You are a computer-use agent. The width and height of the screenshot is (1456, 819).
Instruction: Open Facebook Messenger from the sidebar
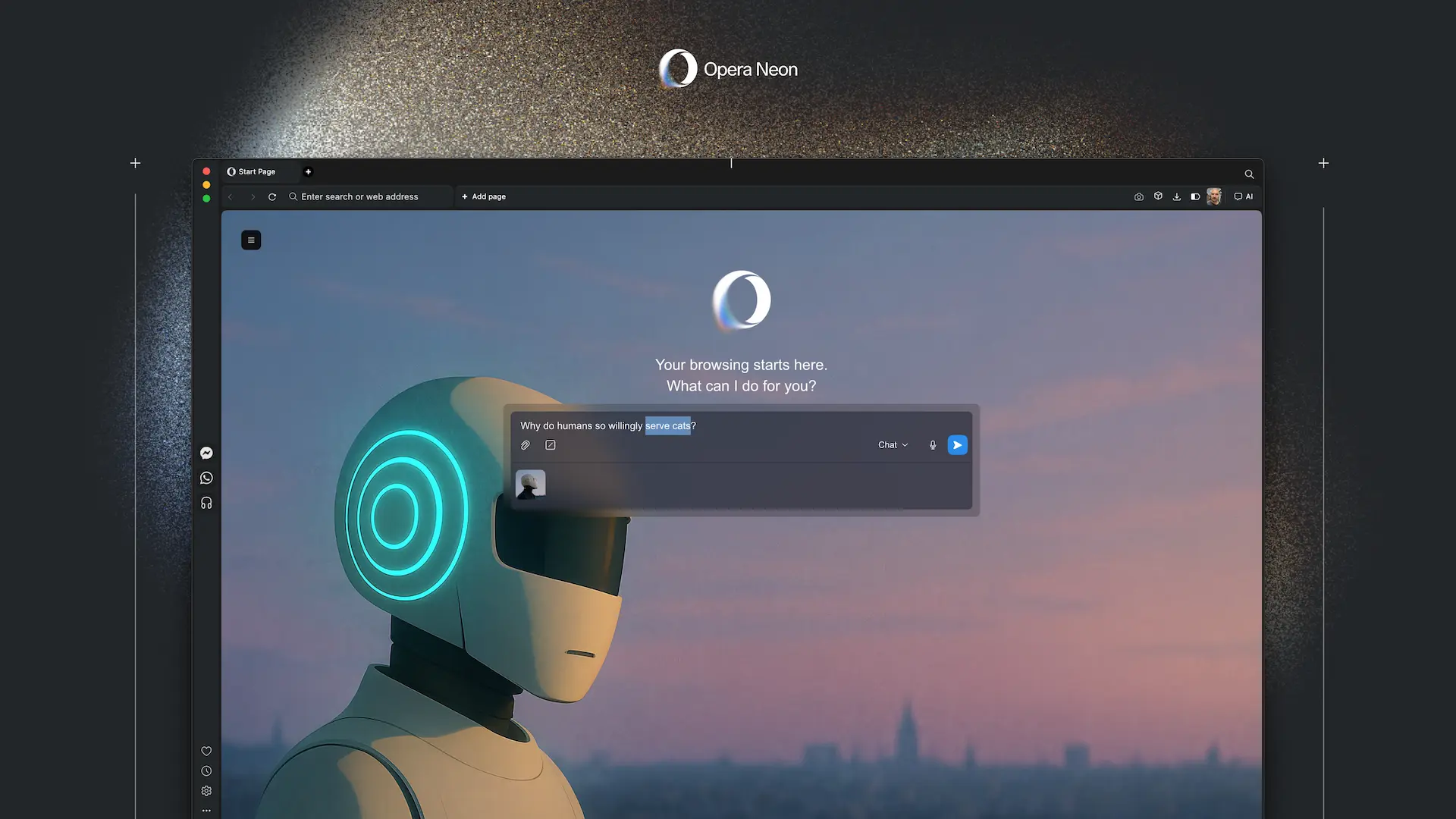tap(206, 453)
